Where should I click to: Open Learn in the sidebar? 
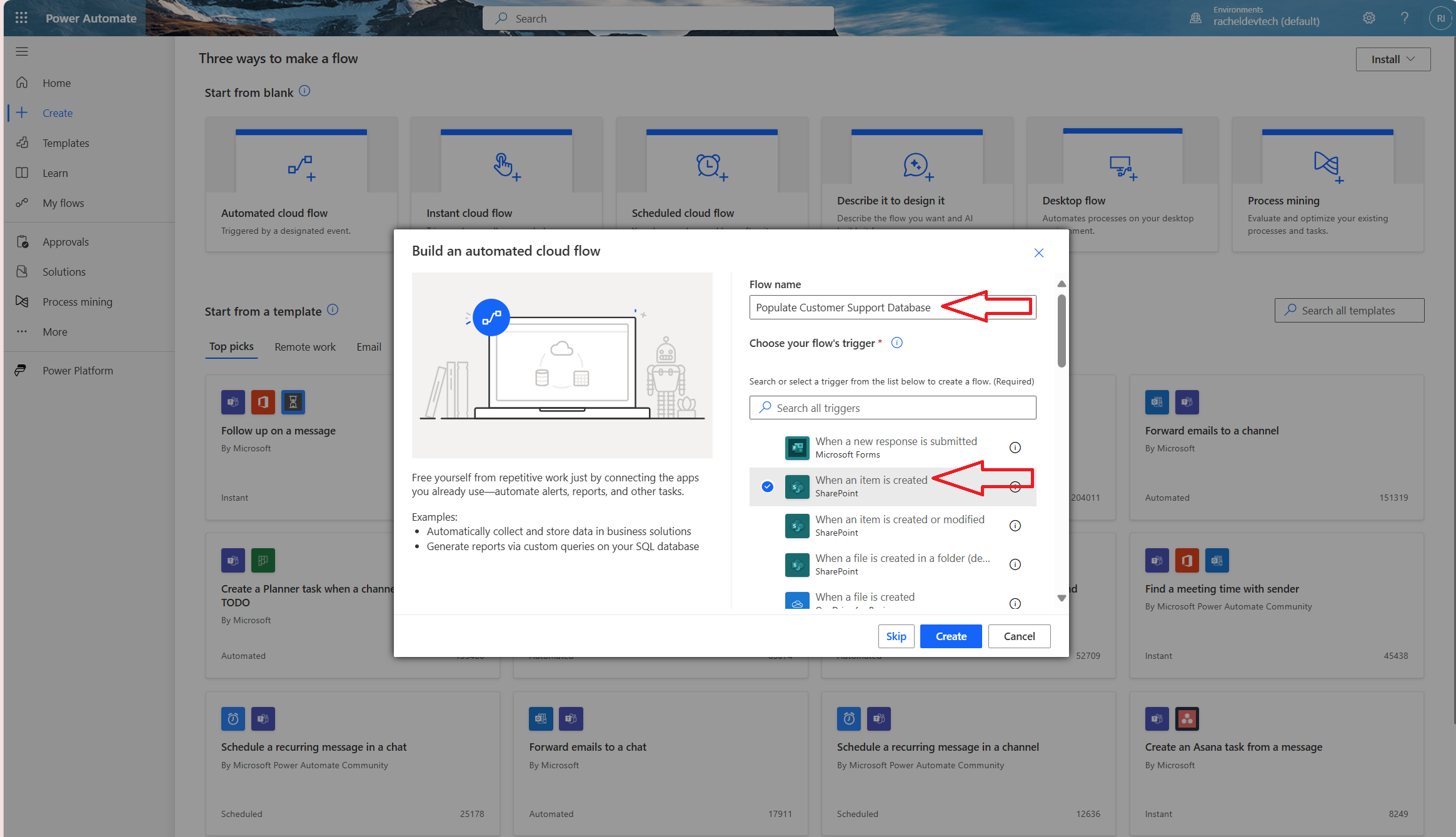(x=55, y=173)
